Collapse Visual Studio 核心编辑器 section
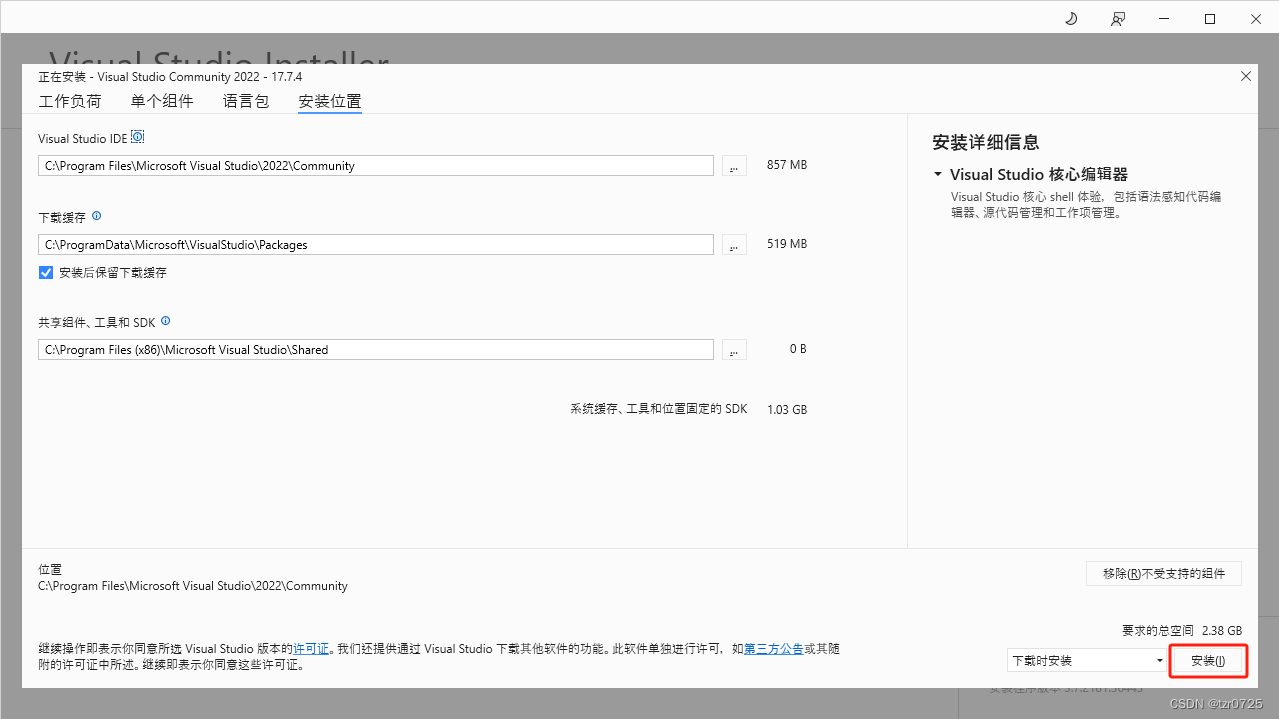 pyautogui.click(x=937, y=175)
